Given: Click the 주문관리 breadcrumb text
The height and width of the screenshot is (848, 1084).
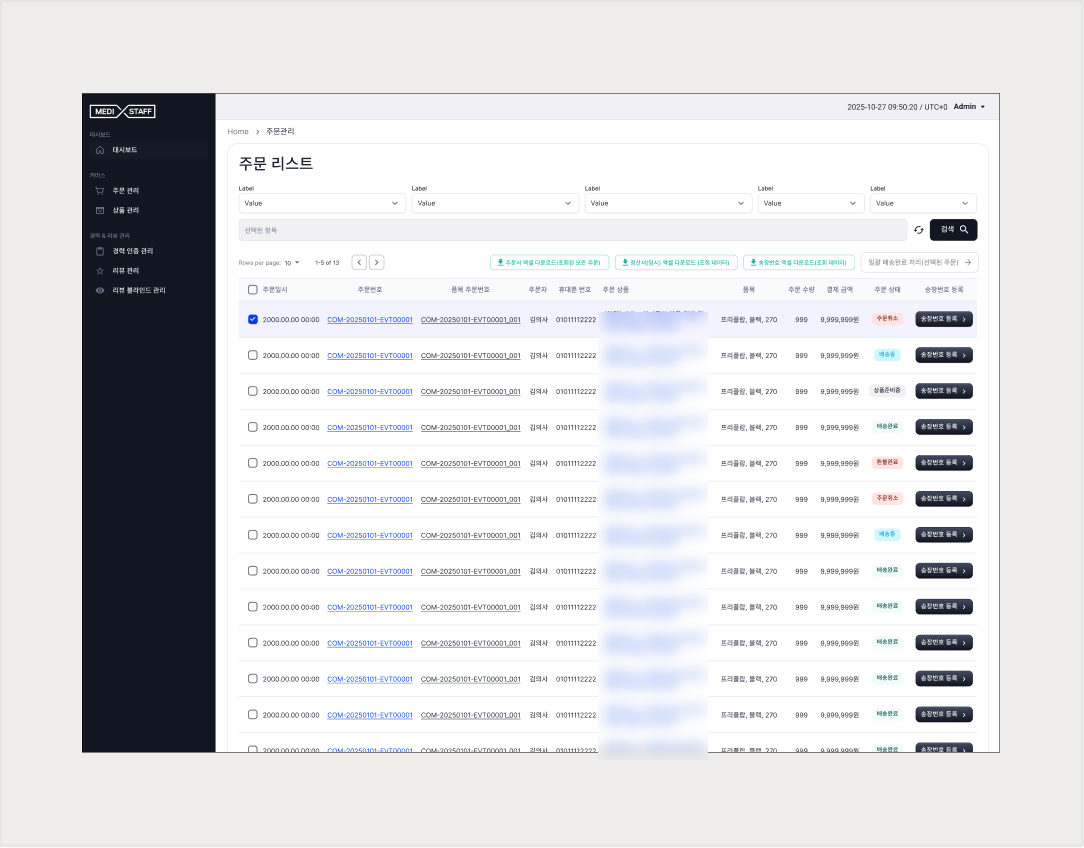Looking at the screenshot, I should point(280,131).
